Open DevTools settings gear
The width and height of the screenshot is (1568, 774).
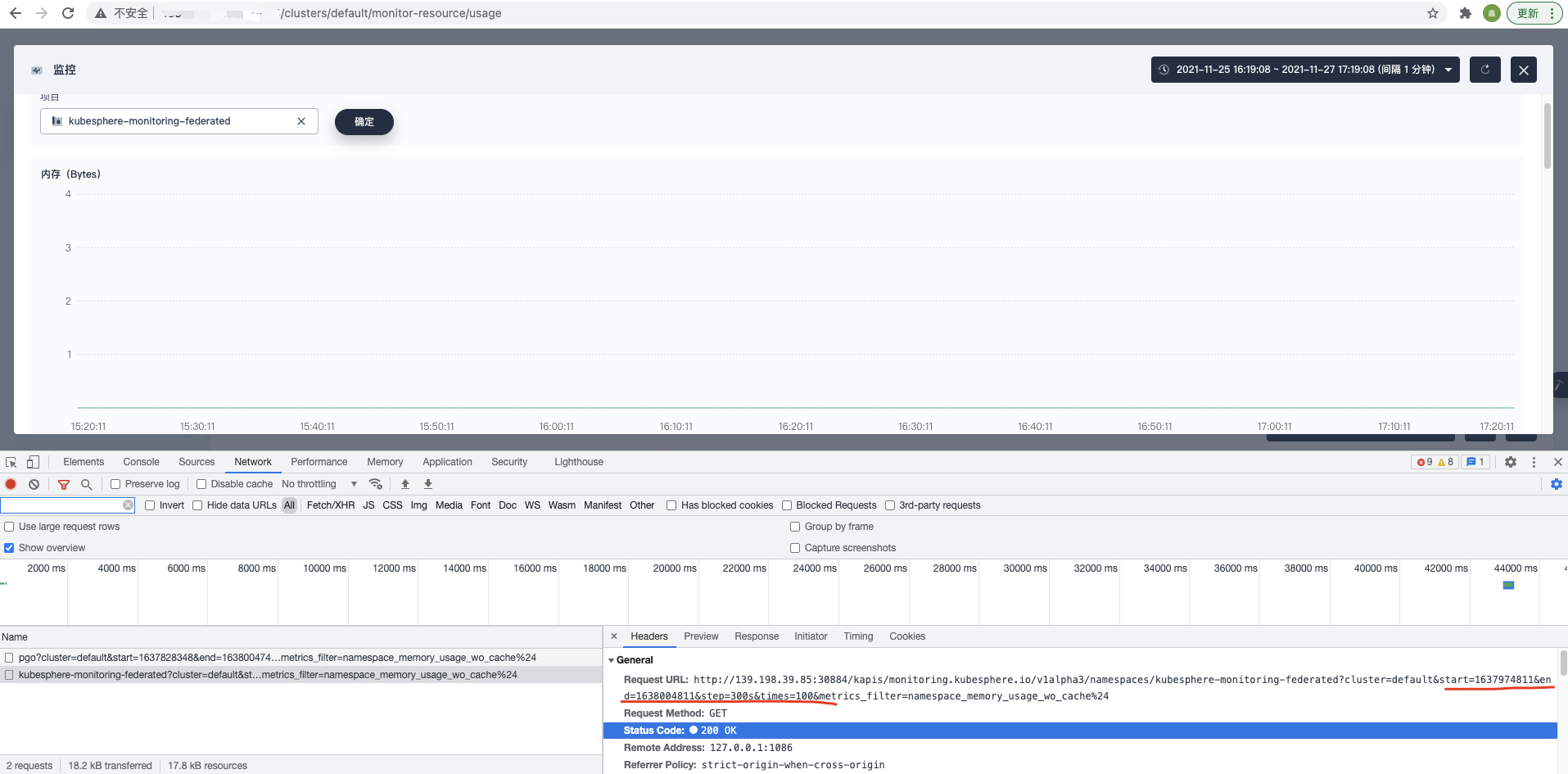coord(1511,461)
